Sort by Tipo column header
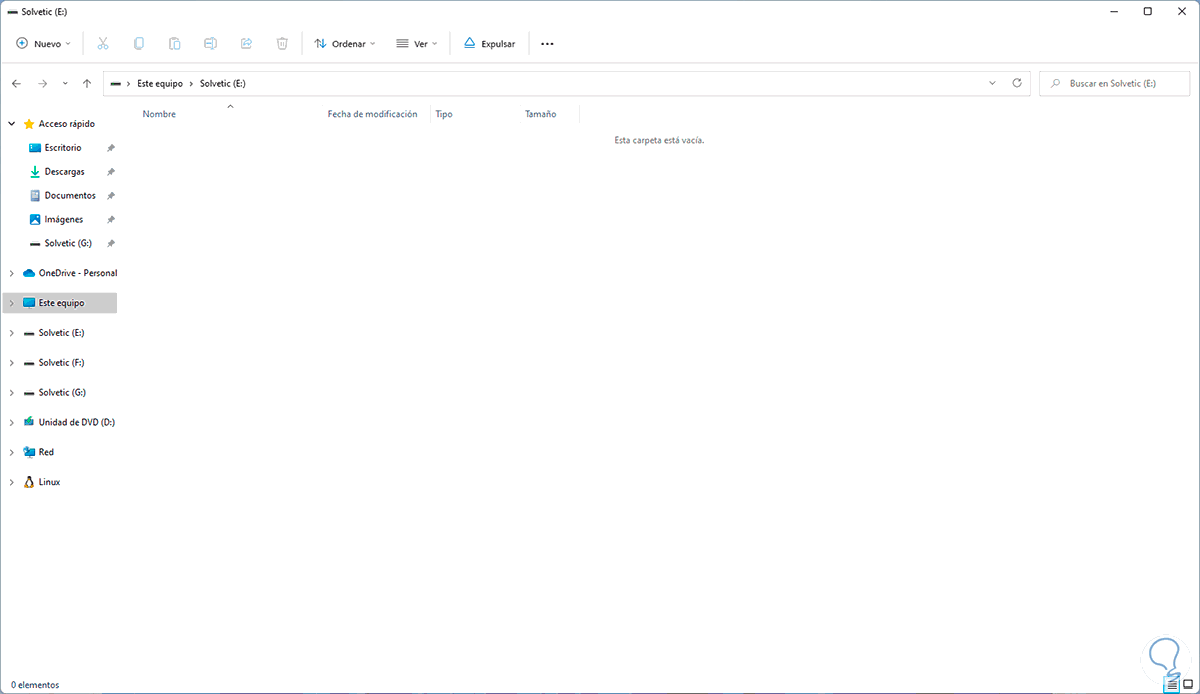 444,114
